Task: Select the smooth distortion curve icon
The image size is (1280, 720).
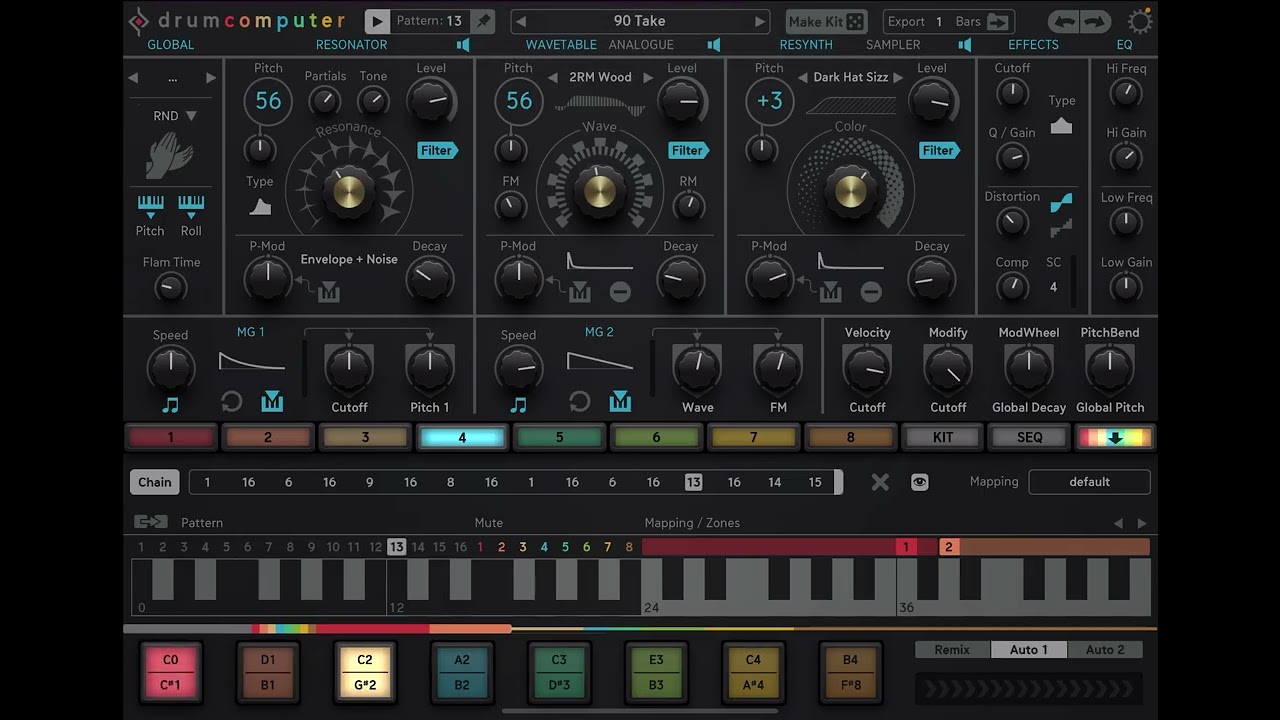Action: (x=1061, y=202)
